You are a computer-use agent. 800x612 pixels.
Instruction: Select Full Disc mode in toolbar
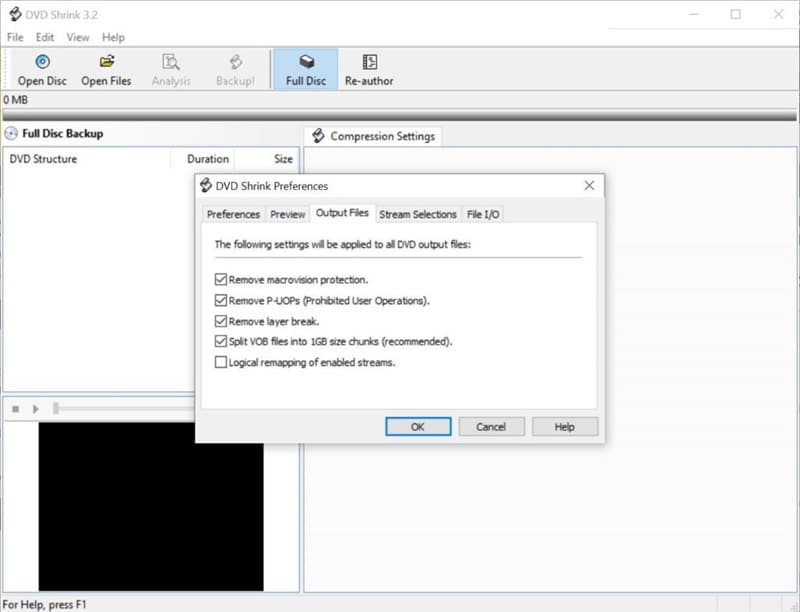306,70
